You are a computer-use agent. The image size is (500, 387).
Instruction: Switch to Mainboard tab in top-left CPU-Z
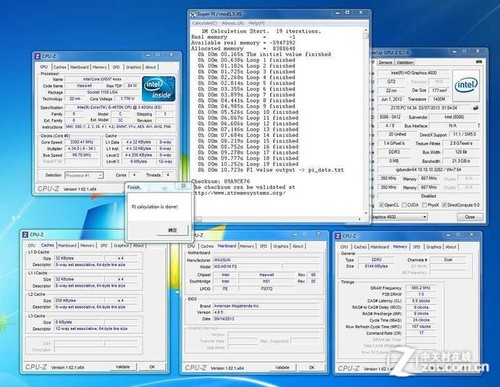point(79,67)
